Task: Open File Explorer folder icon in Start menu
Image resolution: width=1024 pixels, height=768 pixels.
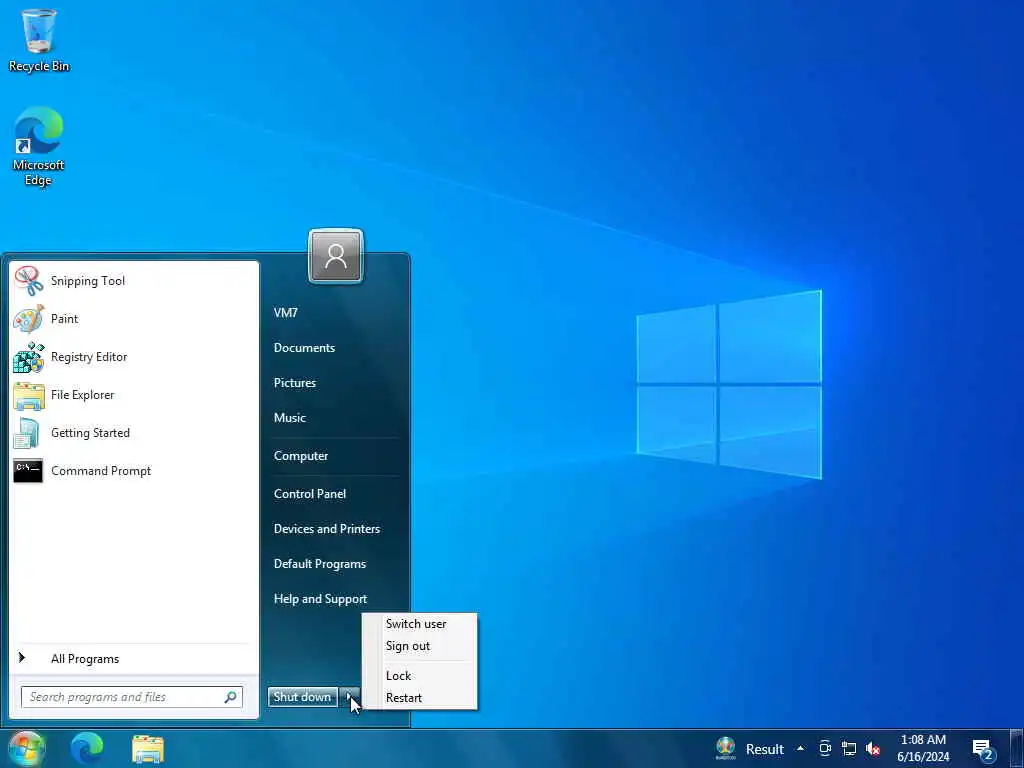Action: [x=29, y=395]
